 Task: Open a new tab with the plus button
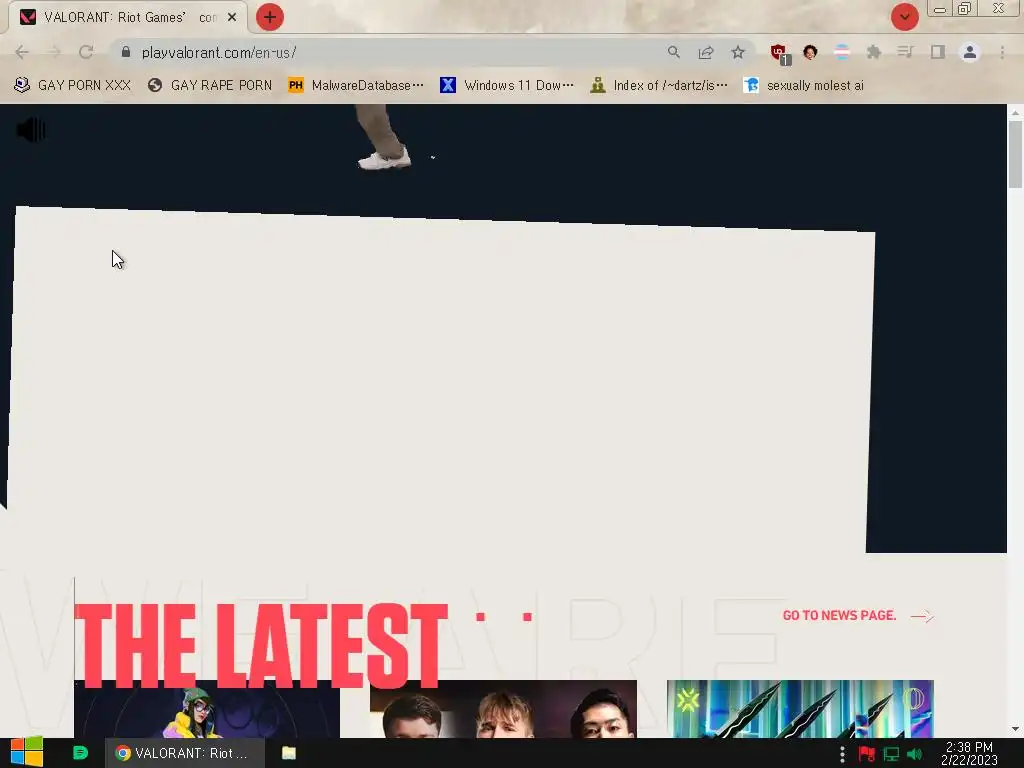click(270, 17)
